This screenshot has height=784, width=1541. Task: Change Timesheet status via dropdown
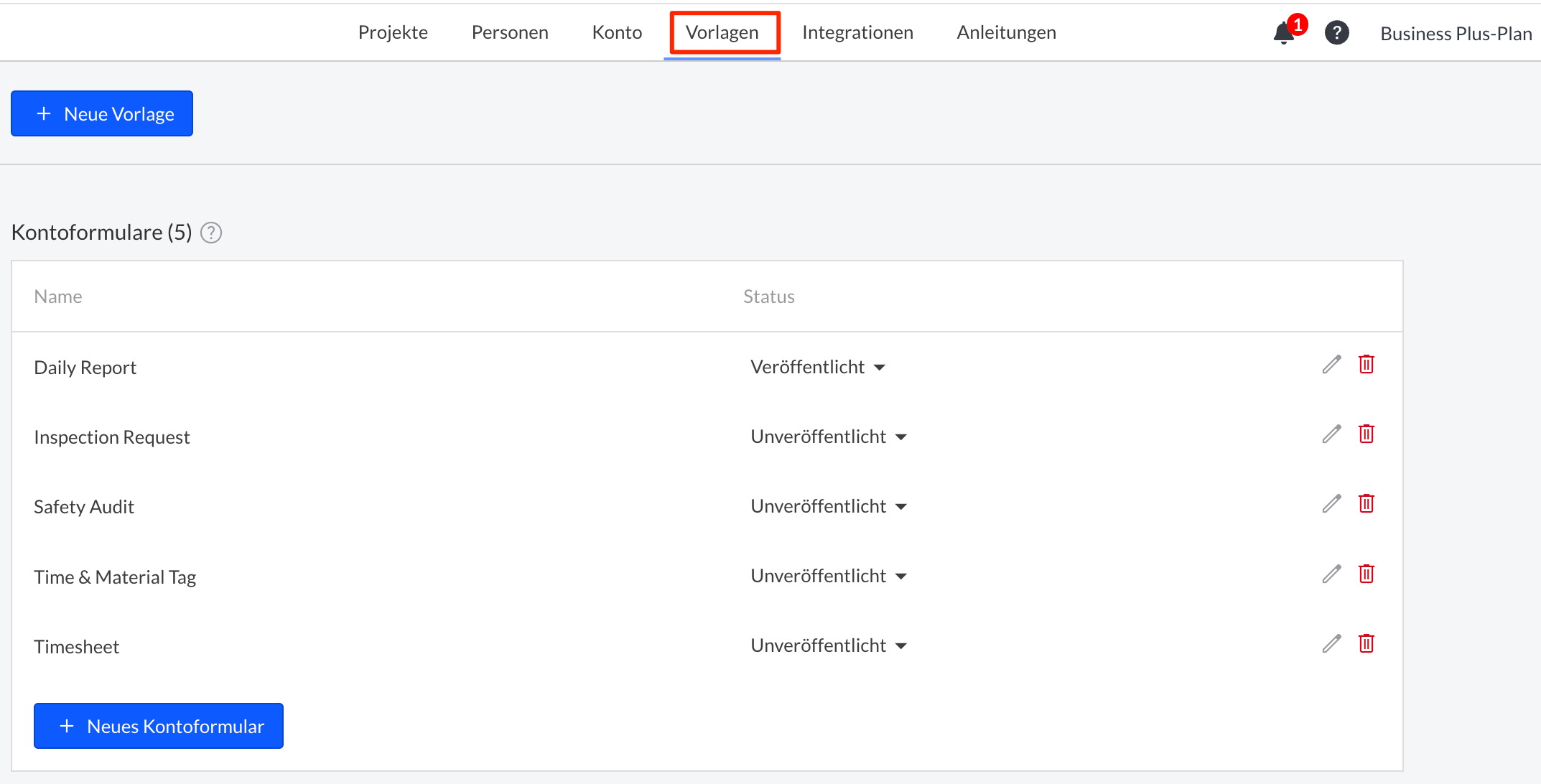828,645
